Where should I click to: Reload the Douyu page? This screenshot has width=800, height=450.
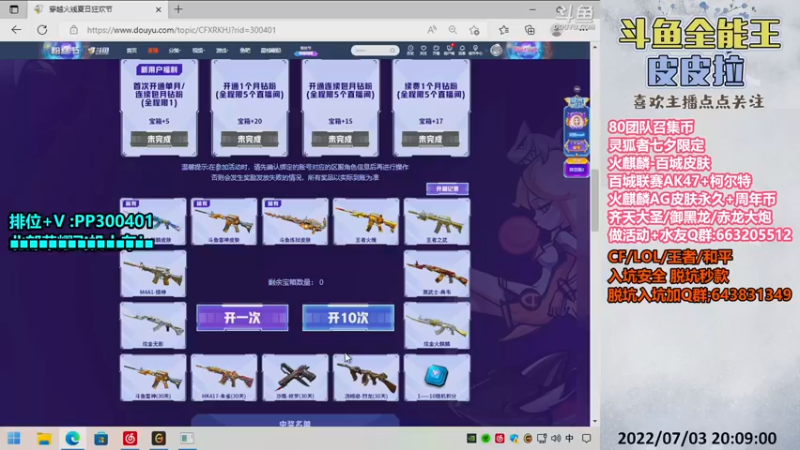pos(42,30)
